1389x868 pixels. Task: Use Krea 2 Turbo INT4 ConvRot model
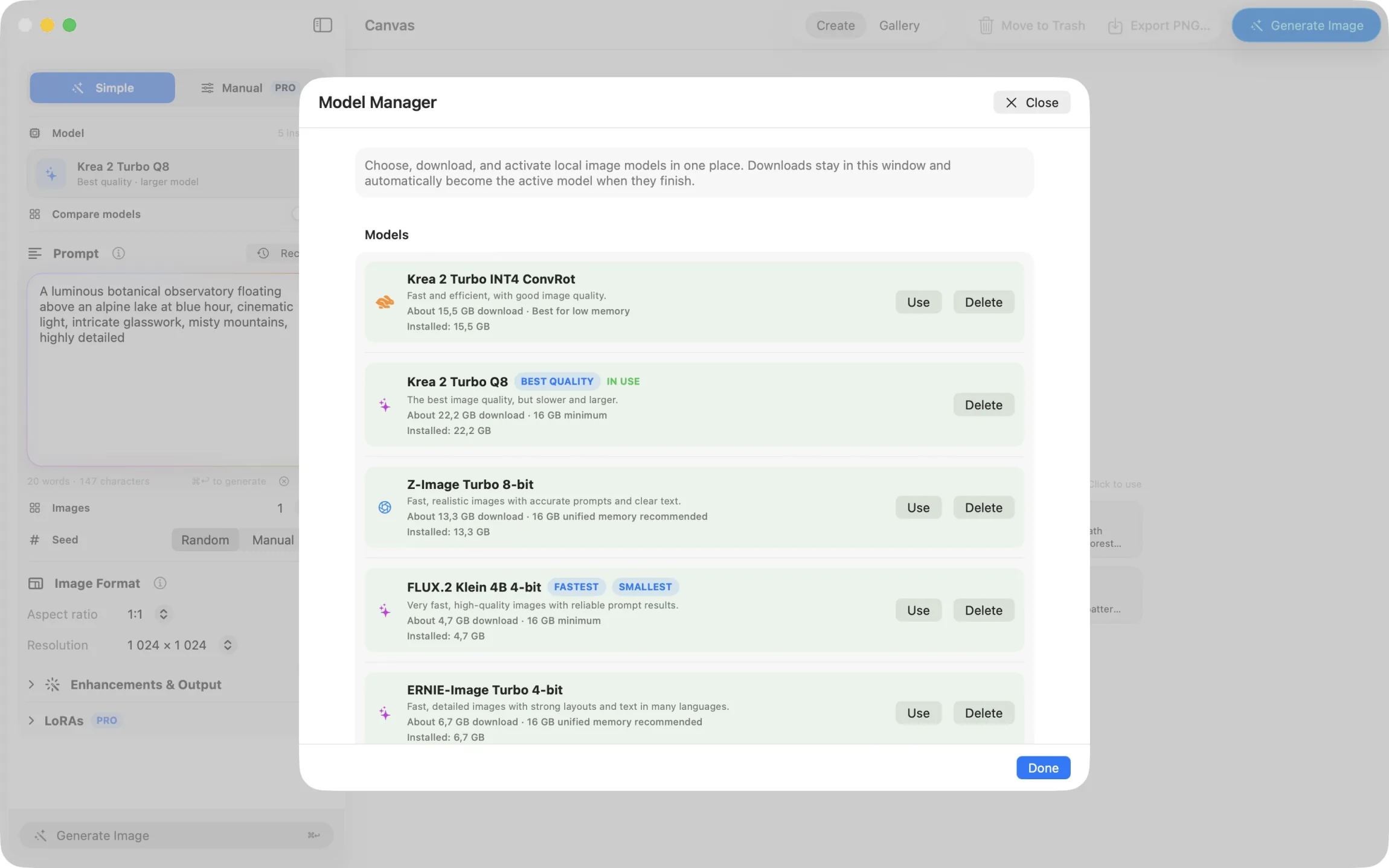pyautogui.click(x=918, y=302)
